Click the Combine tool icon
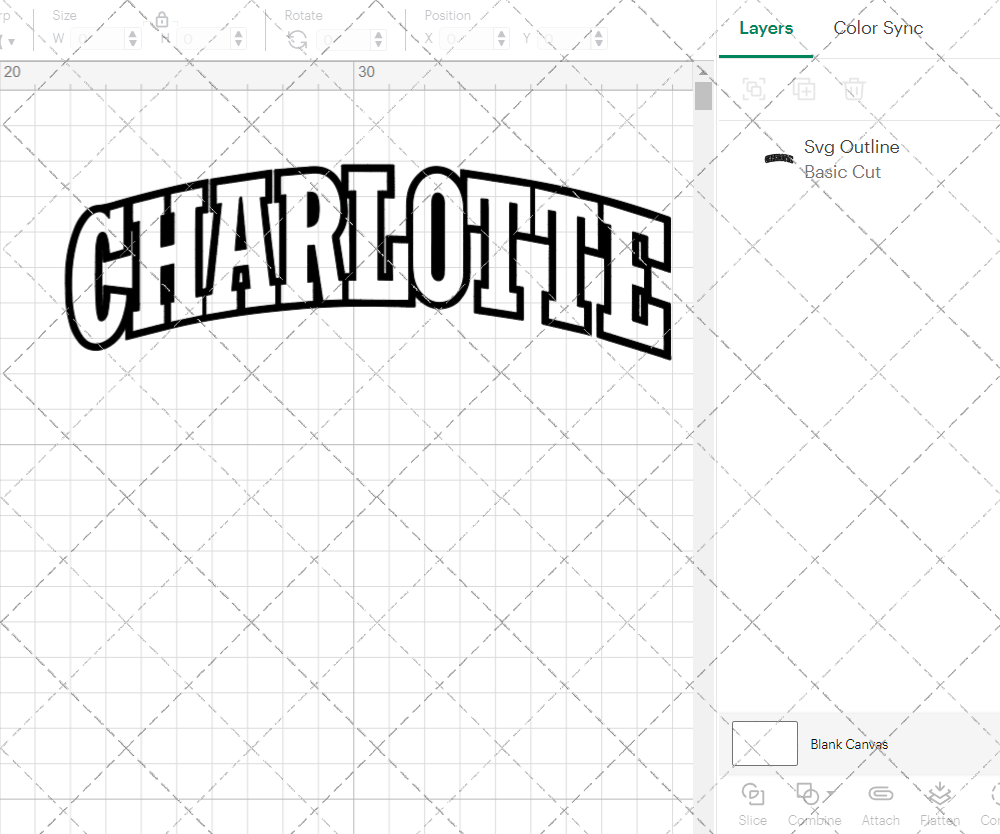 [x=808, y=795]
